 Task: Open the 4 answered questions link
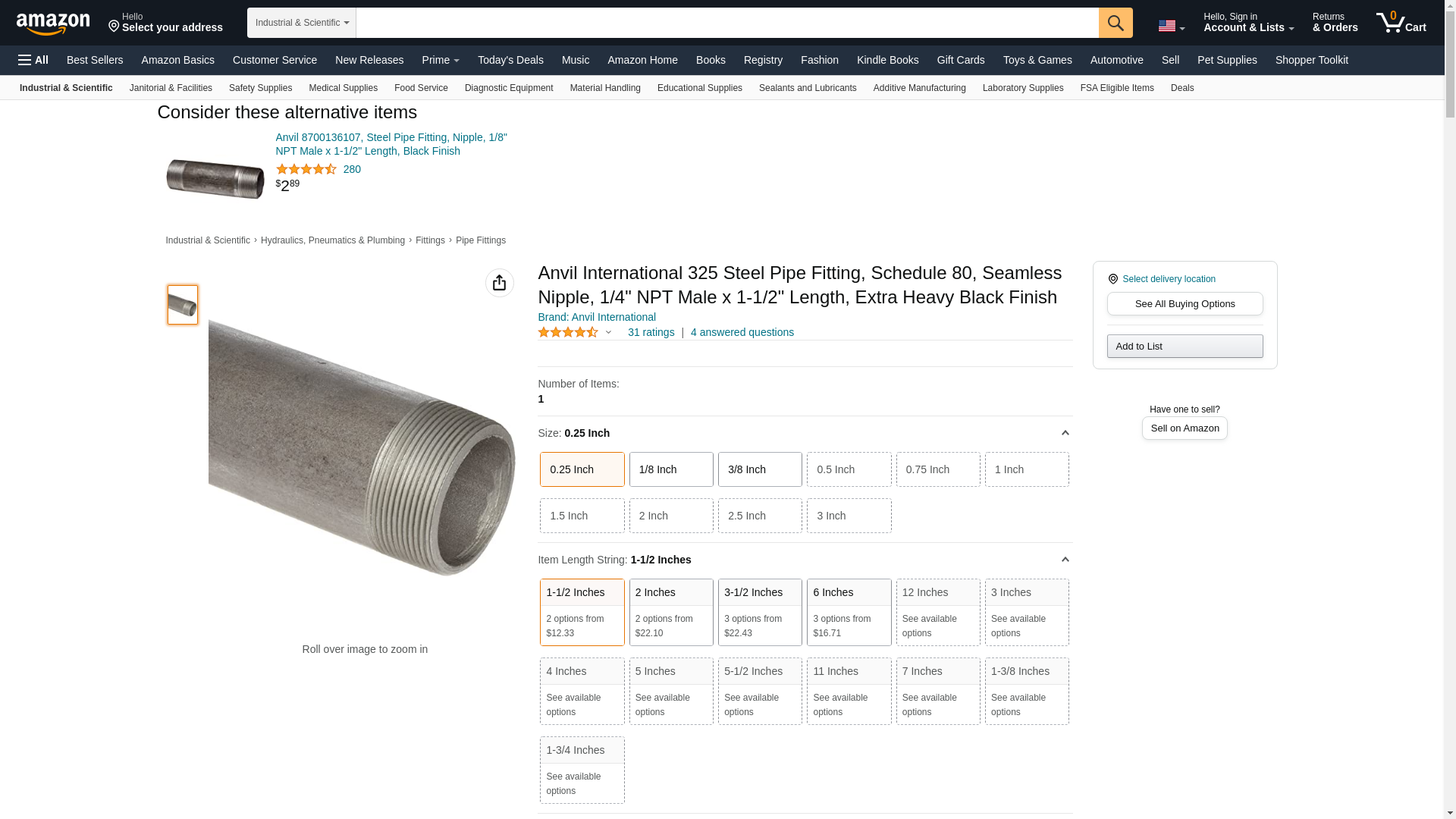(742, 332)
